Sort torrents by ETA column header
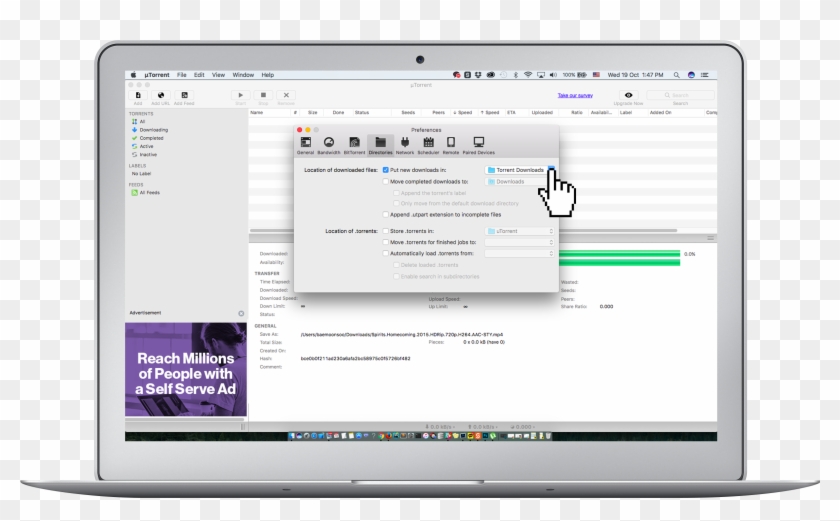This screenshot has width=840, height=521. [512, 113]
